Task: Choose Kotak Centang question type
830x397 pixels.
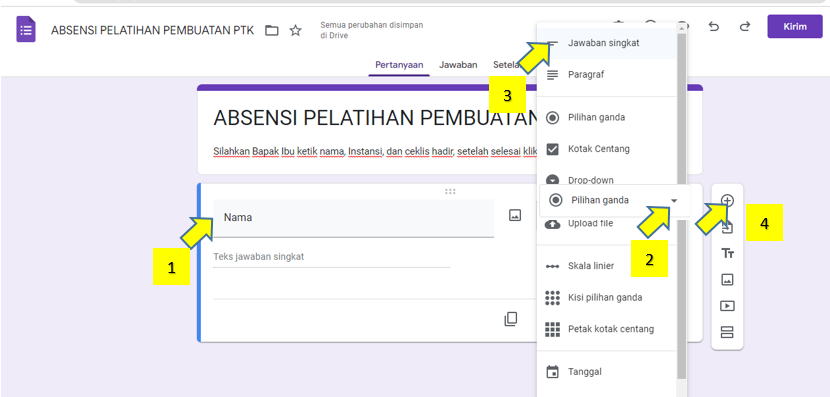Action: click(607, 149)
